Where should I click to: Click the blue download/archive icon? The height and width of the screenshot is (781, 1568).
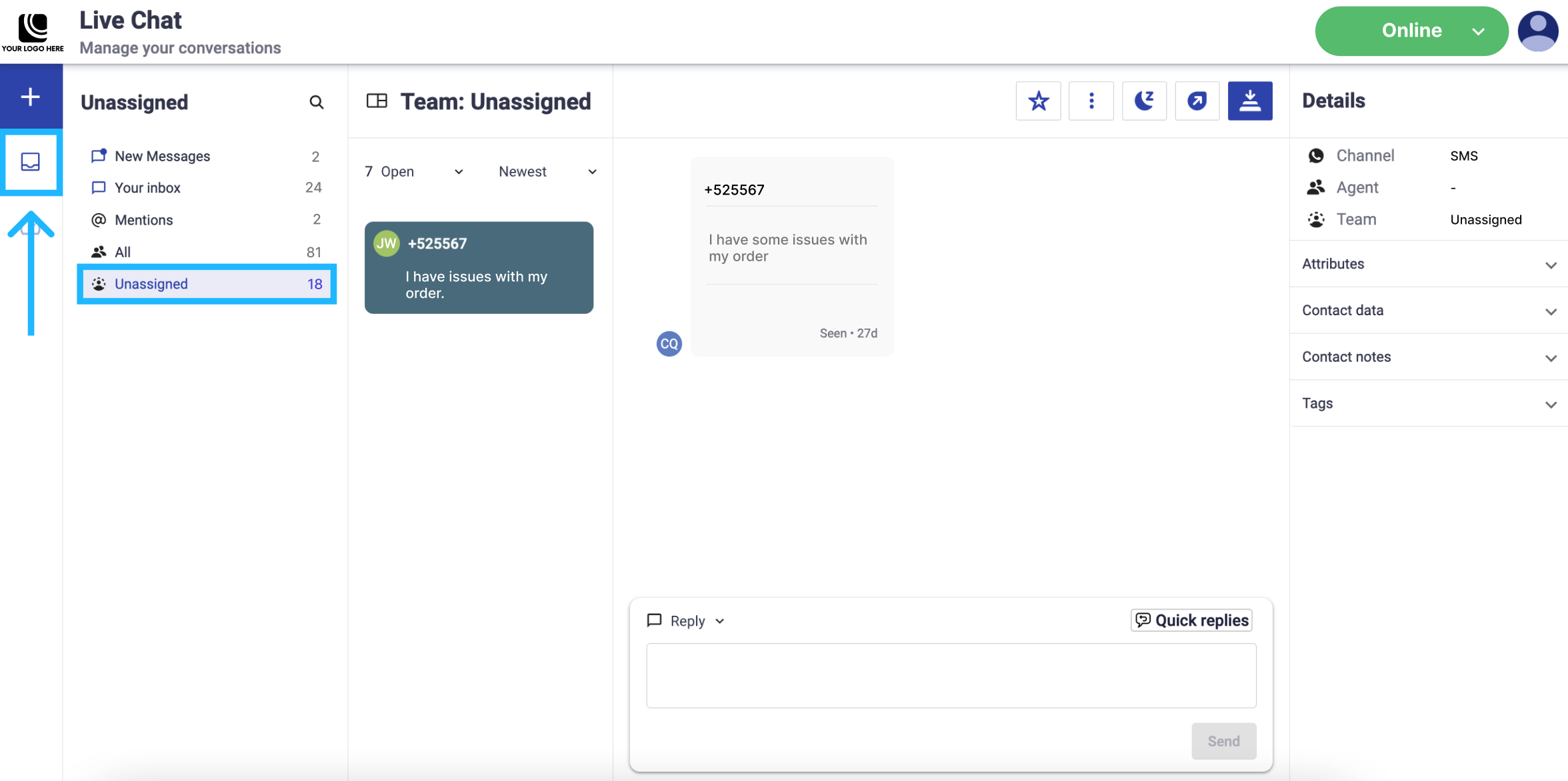(x=1249, y=101)
